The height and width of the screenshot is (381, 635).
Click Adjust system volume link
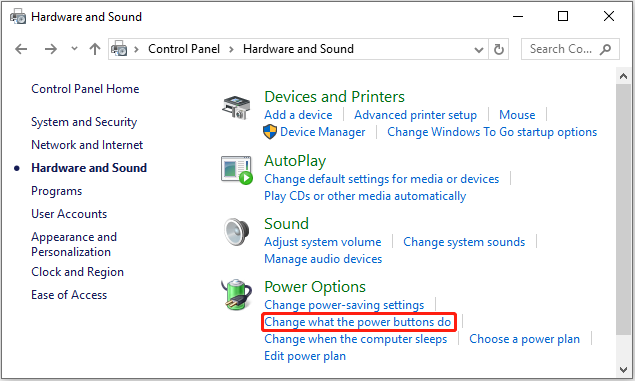(x=323, y=242)
